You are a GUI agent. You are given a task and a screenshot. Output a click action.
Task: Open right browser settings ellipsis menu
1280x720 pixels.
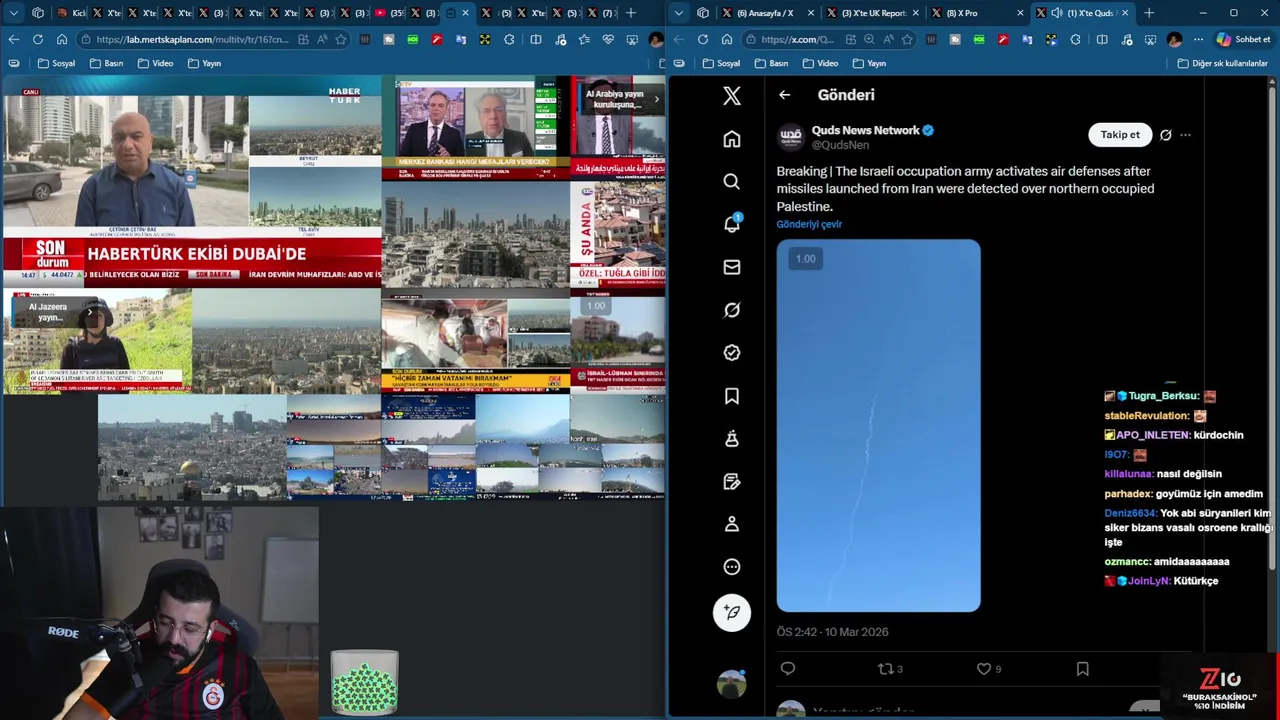[1198, 39]
